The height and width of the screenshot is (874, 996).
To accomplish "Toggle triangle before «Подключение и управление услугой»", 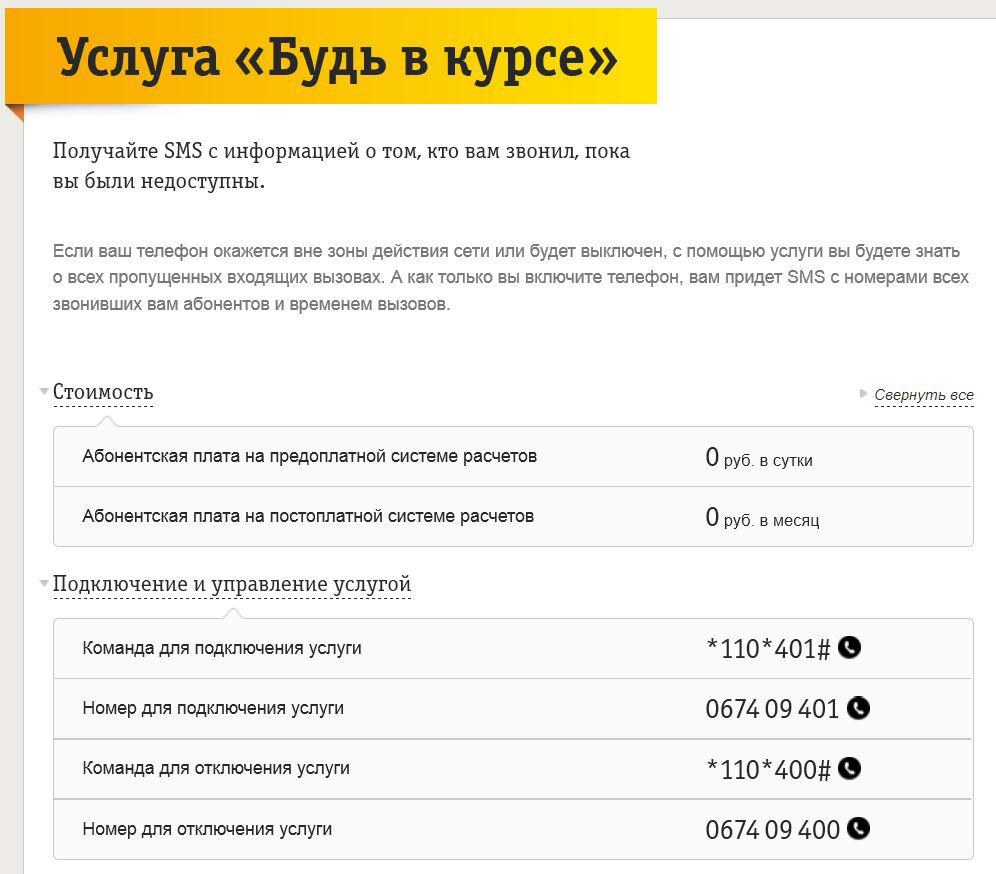I will [x=44, y=583].
